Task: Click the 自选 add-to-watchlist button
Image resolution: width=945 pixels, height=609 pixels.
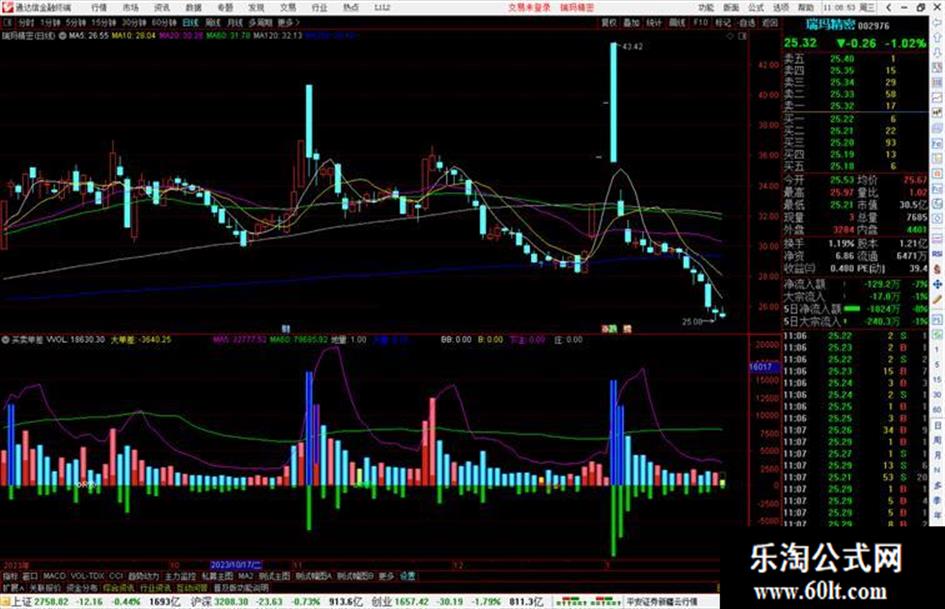Action: click(747, 22)
